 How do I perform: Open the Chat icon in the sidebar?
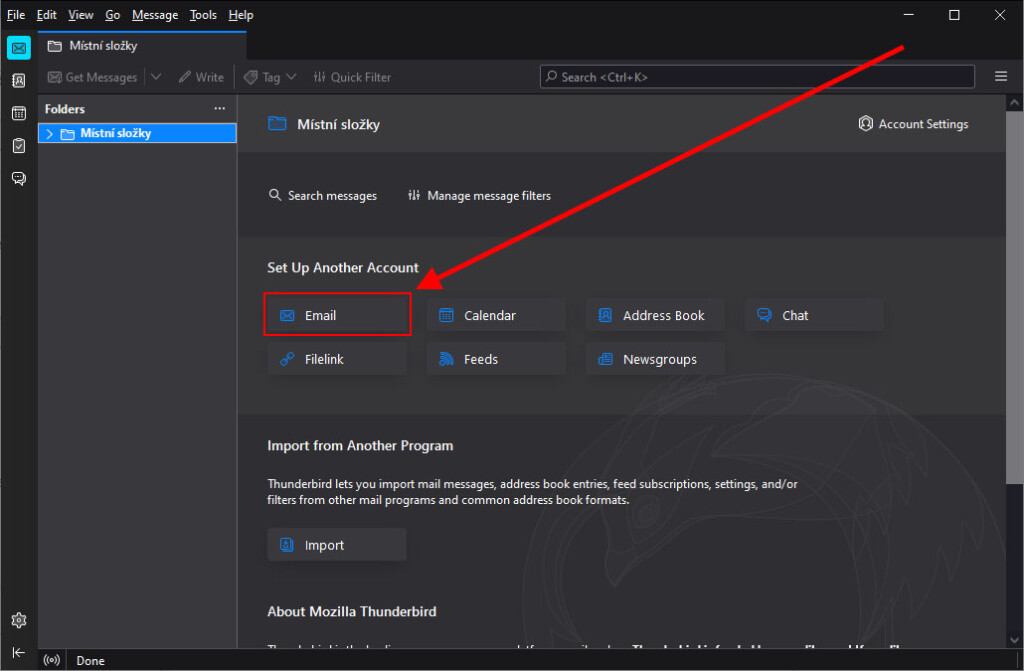coord(18,178)
